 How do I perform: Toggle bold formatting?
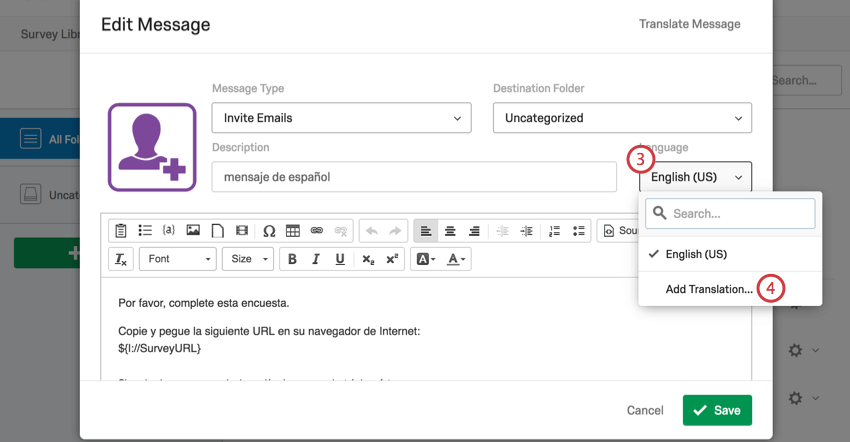[292, 259]
